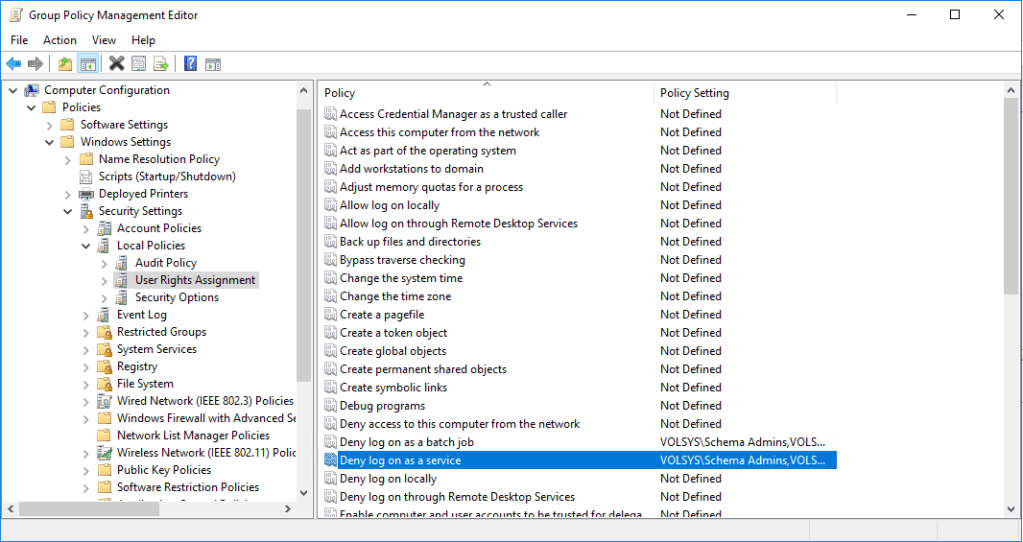Open Properties via the toolbar icon
This screenshot has width=1023, height=542.
pos(139,64)
